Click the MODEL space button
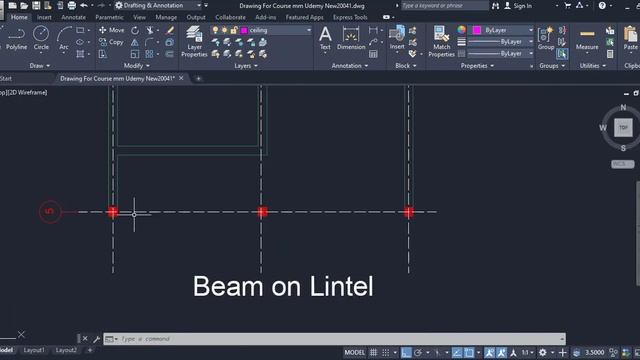 [x=354, y=352]
